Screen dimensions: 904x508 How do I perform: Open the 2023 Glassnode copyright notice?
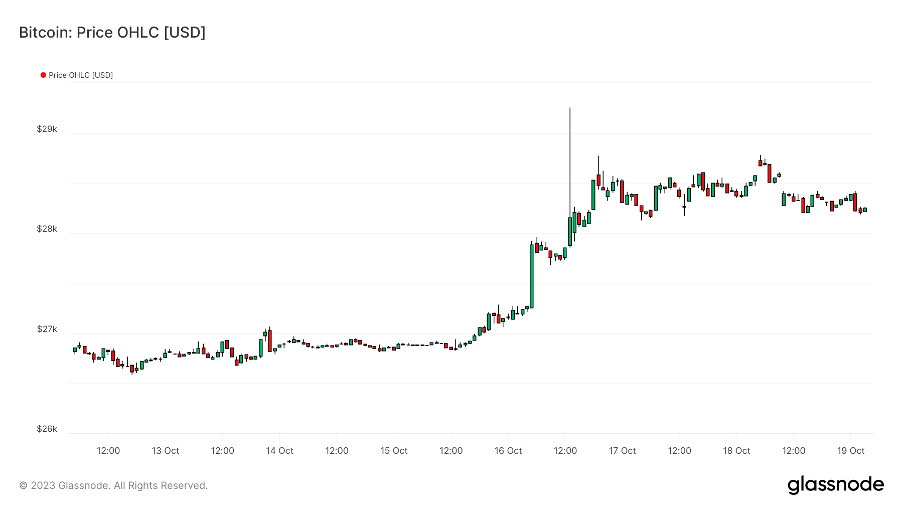tap(113, 486)
